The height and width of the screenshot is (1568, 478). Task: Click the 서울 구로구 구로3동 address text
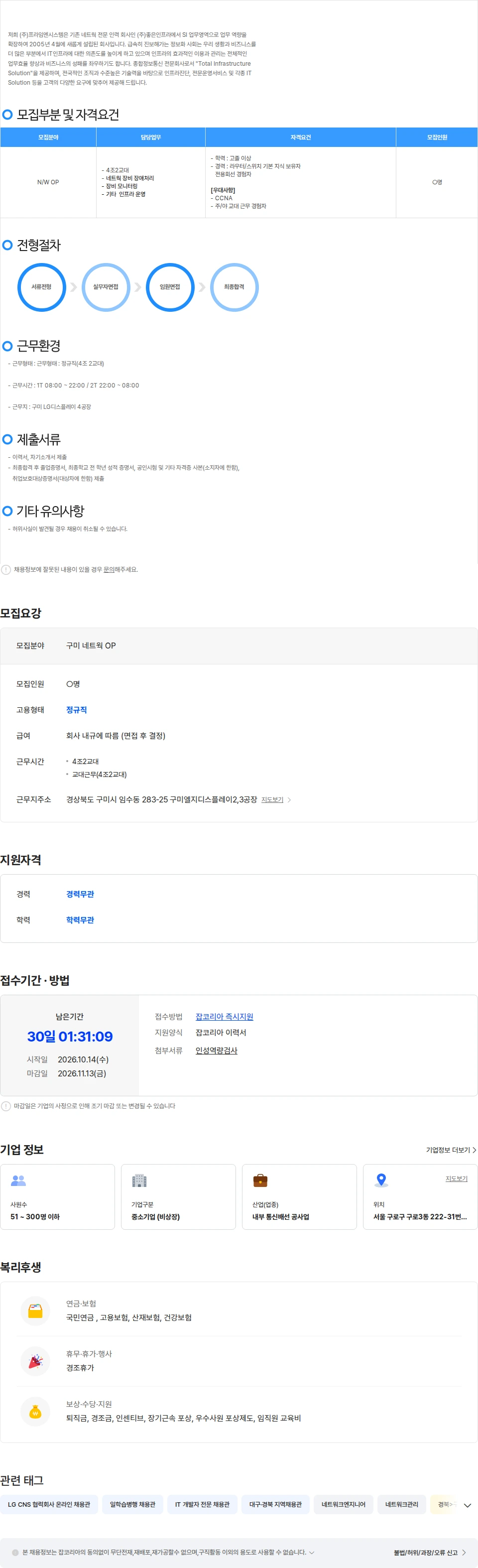click(420, 1217)
